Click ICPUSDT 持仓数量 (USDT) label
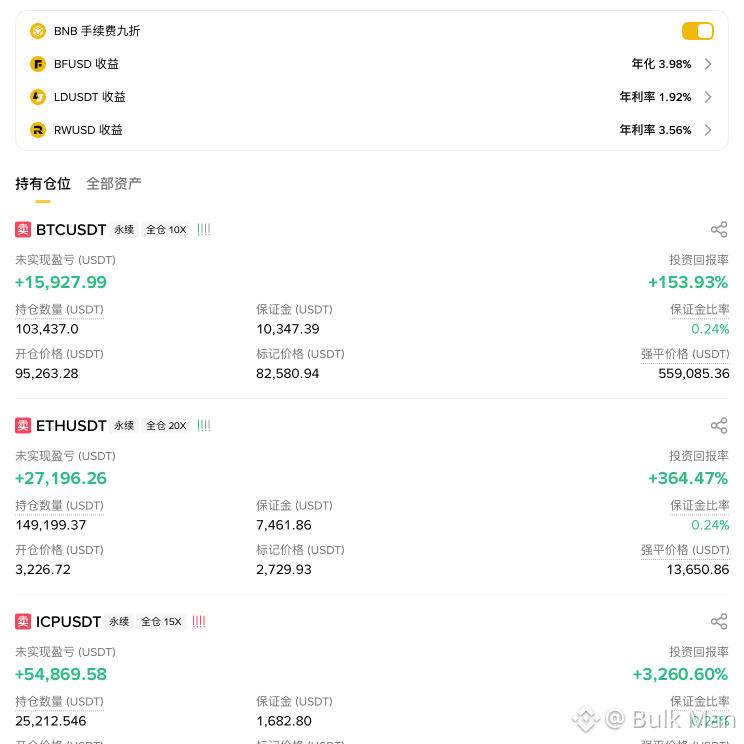 [59, 701]
